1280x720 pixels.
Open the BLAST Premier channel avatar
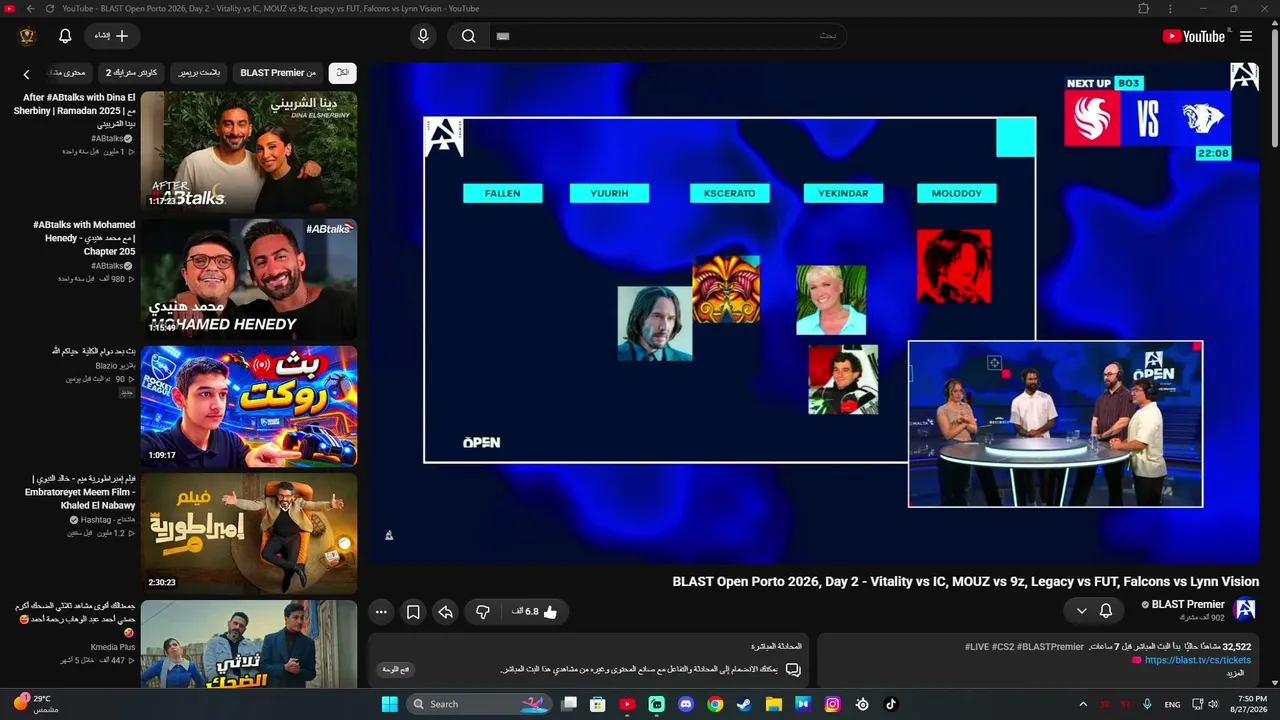[1245, 609]
